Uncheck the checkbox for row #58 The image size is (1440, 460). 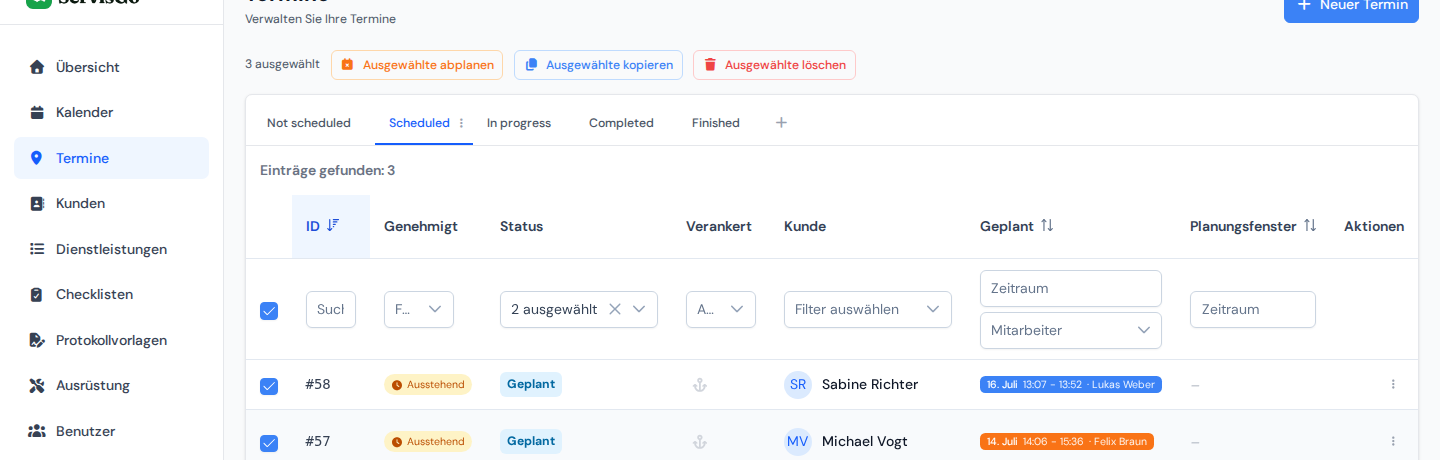[269, 386]
